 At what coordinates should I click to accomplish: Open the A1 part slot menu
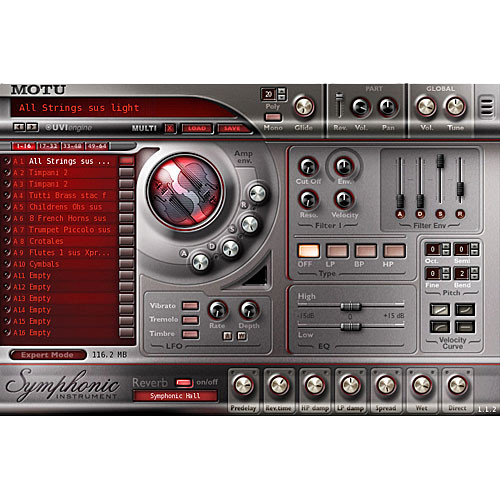127,161
